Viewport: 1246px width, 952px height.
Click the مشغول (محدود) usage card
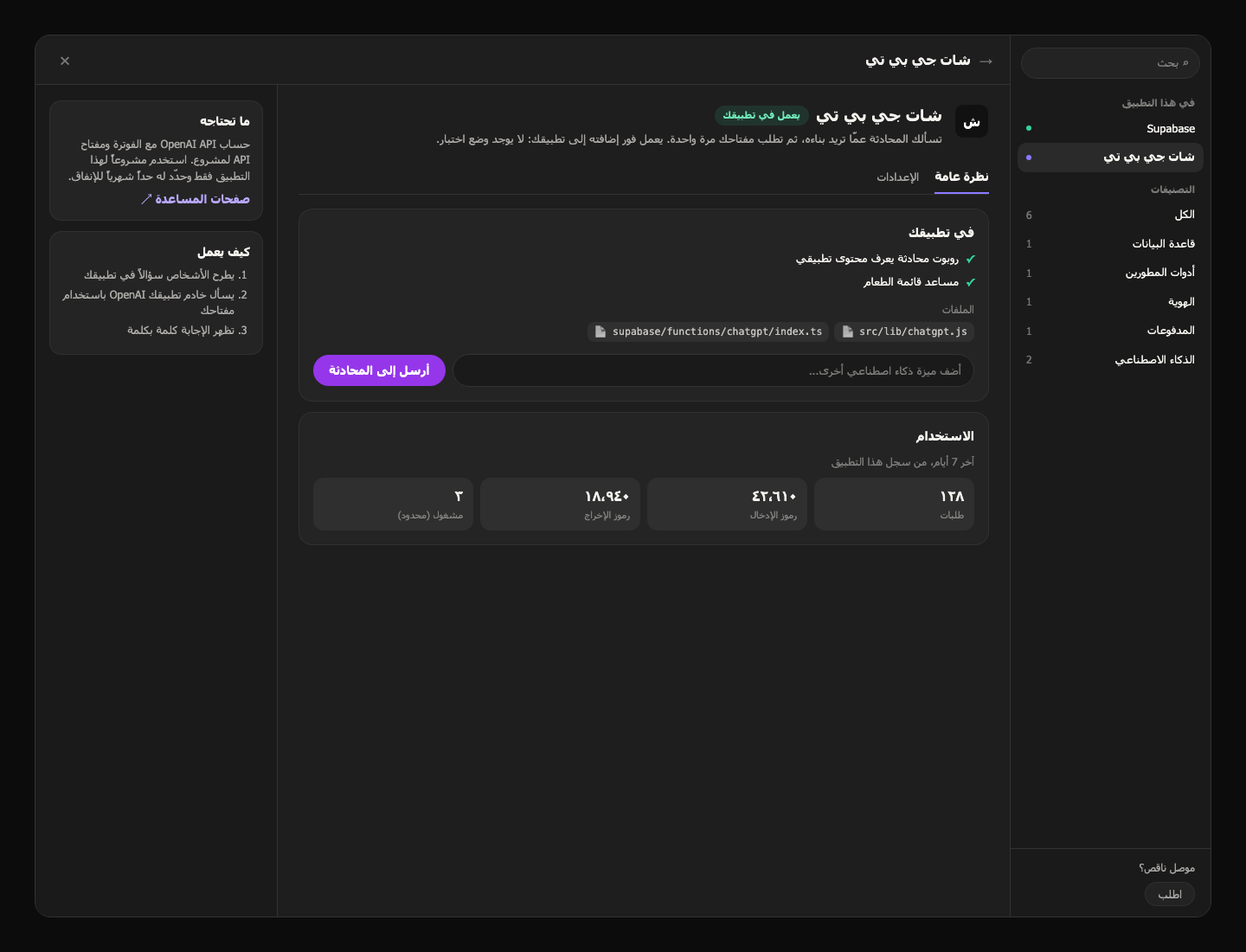tap(393, 504)
